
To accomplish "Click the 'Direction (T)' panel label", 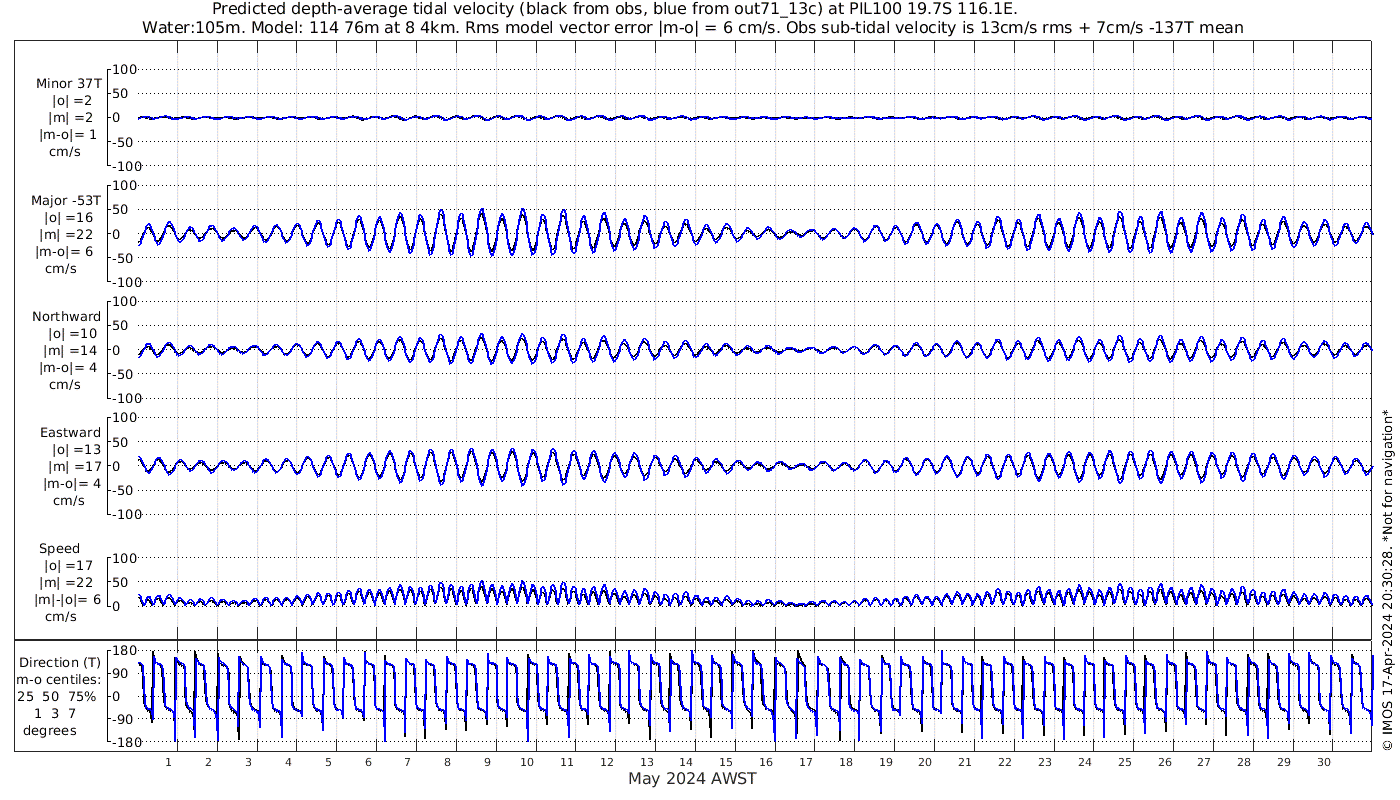I will click(60, 662).
